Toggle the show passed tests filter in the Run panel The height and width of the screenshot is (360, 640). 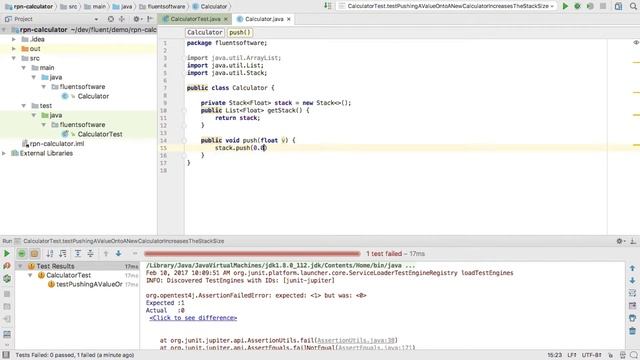[22, 253]
